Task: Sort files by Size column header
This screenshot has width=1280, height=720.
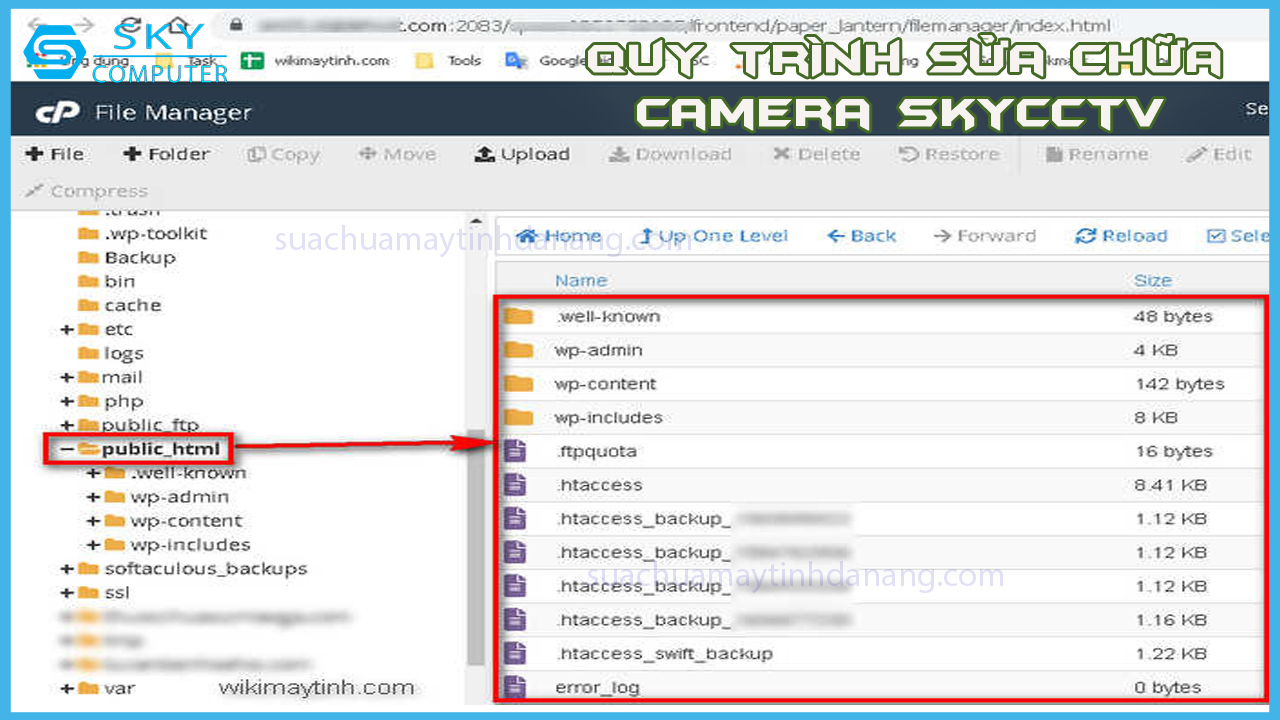Action: tap(1153, 280)
